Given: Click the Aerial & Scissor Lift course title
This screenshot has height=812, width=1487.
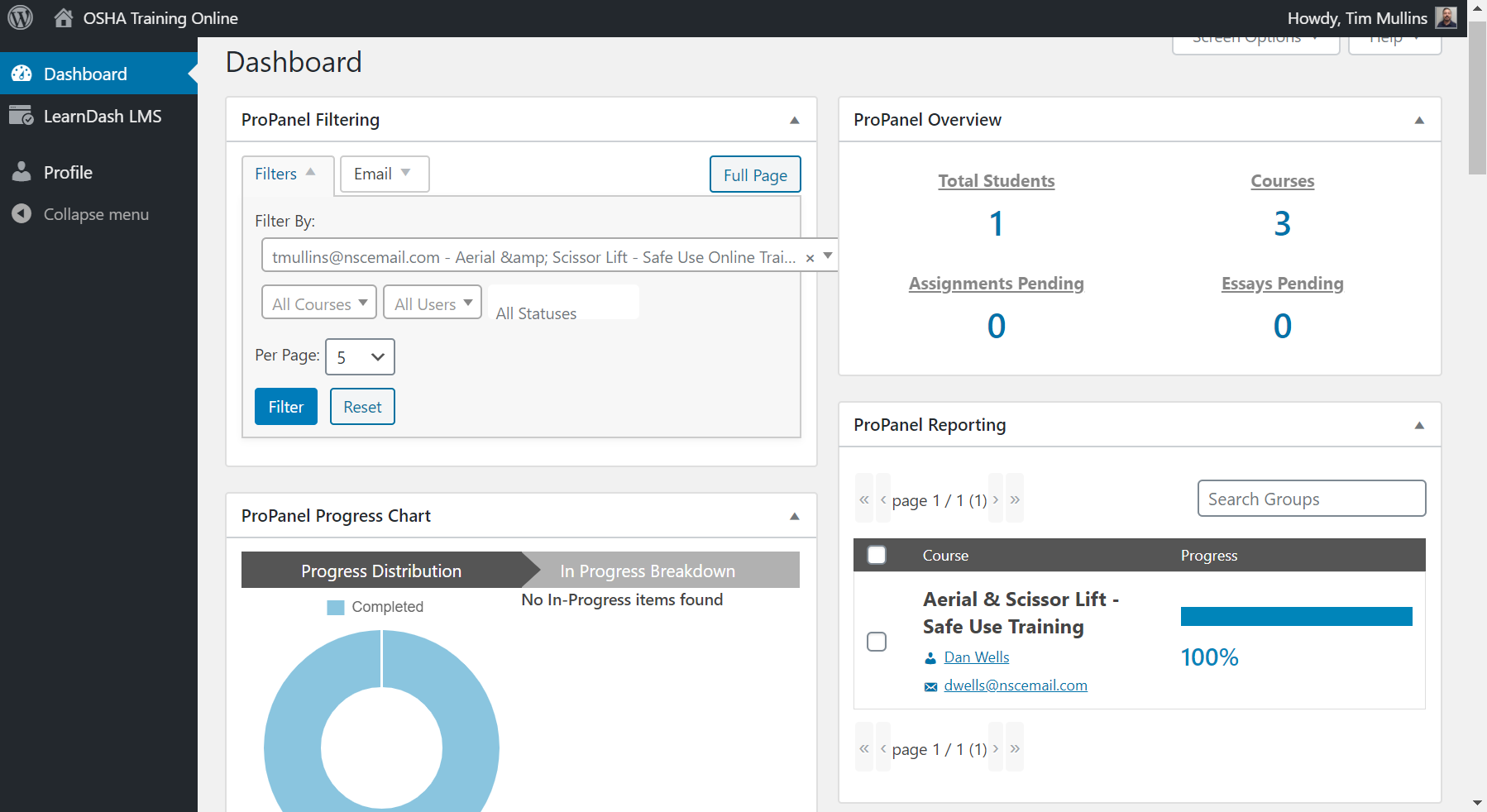Looking at the screenshot, I should click(1021, 613).
